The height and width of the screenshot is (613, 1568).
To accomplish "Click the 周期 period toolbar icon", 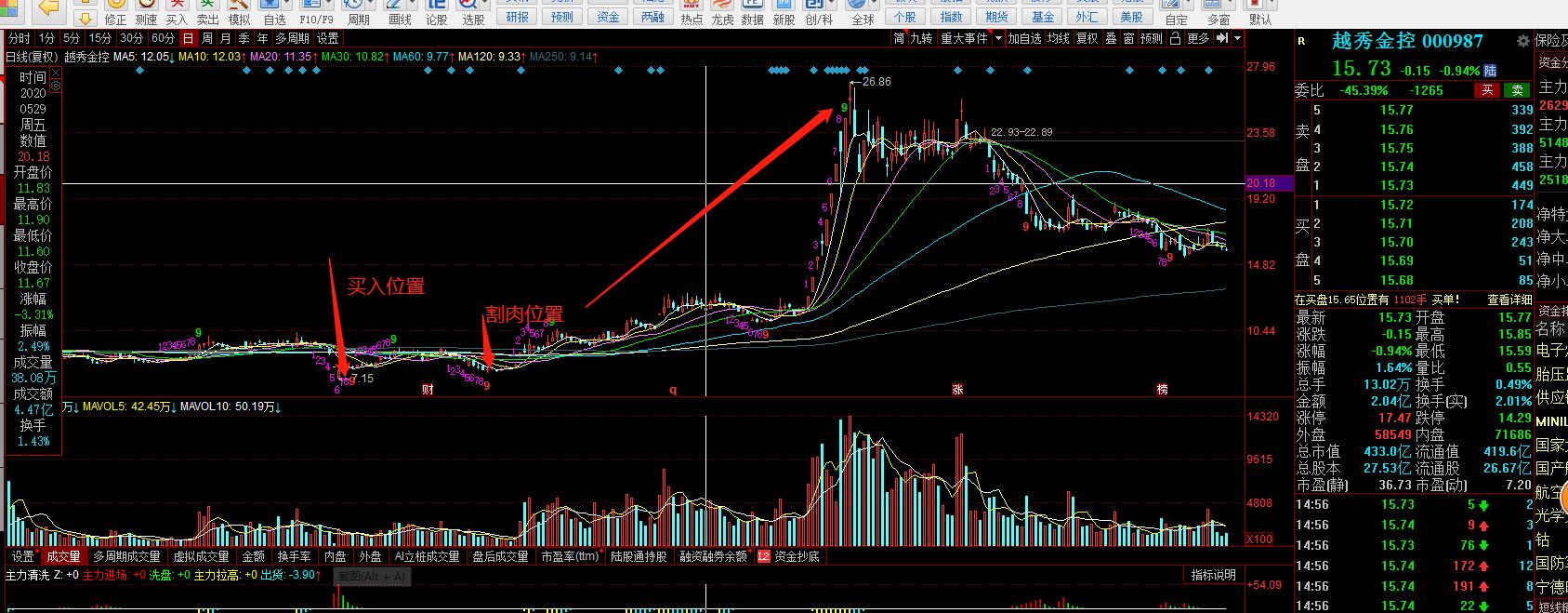I will coord(358,11).
